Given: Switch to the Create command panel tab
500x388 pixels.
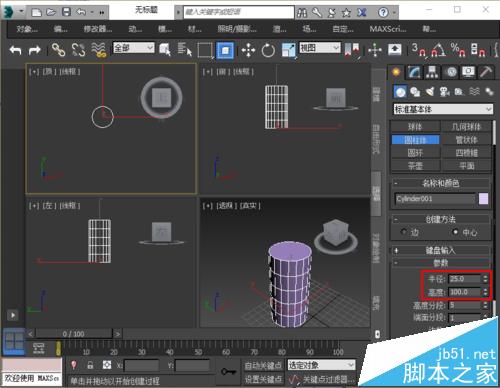Looking at the screenshot, I should coord(396,72).
